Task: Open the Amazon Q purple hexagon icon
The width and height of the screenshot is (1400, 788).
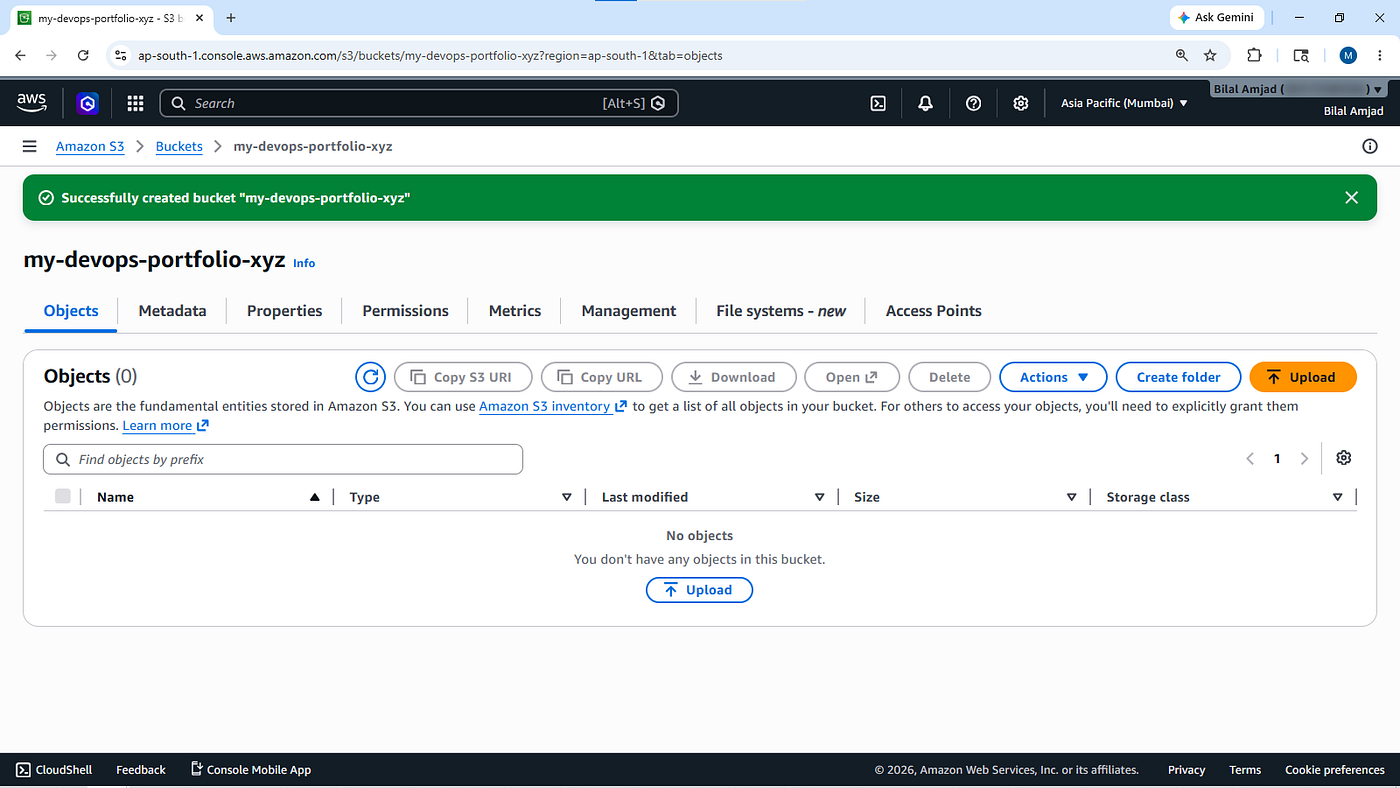Action: click(x=88, y=103)
